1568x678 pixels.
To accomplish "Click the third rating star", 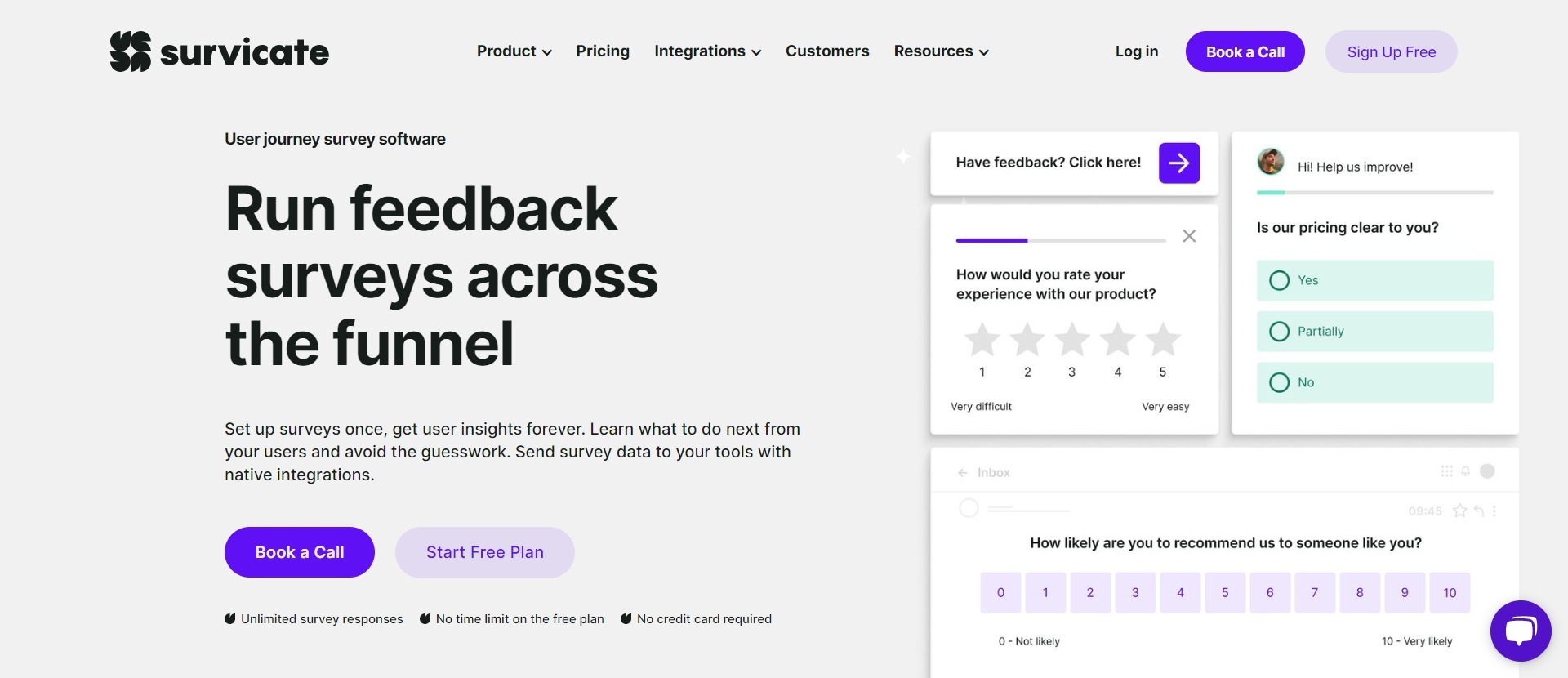I will (1072, 340).
